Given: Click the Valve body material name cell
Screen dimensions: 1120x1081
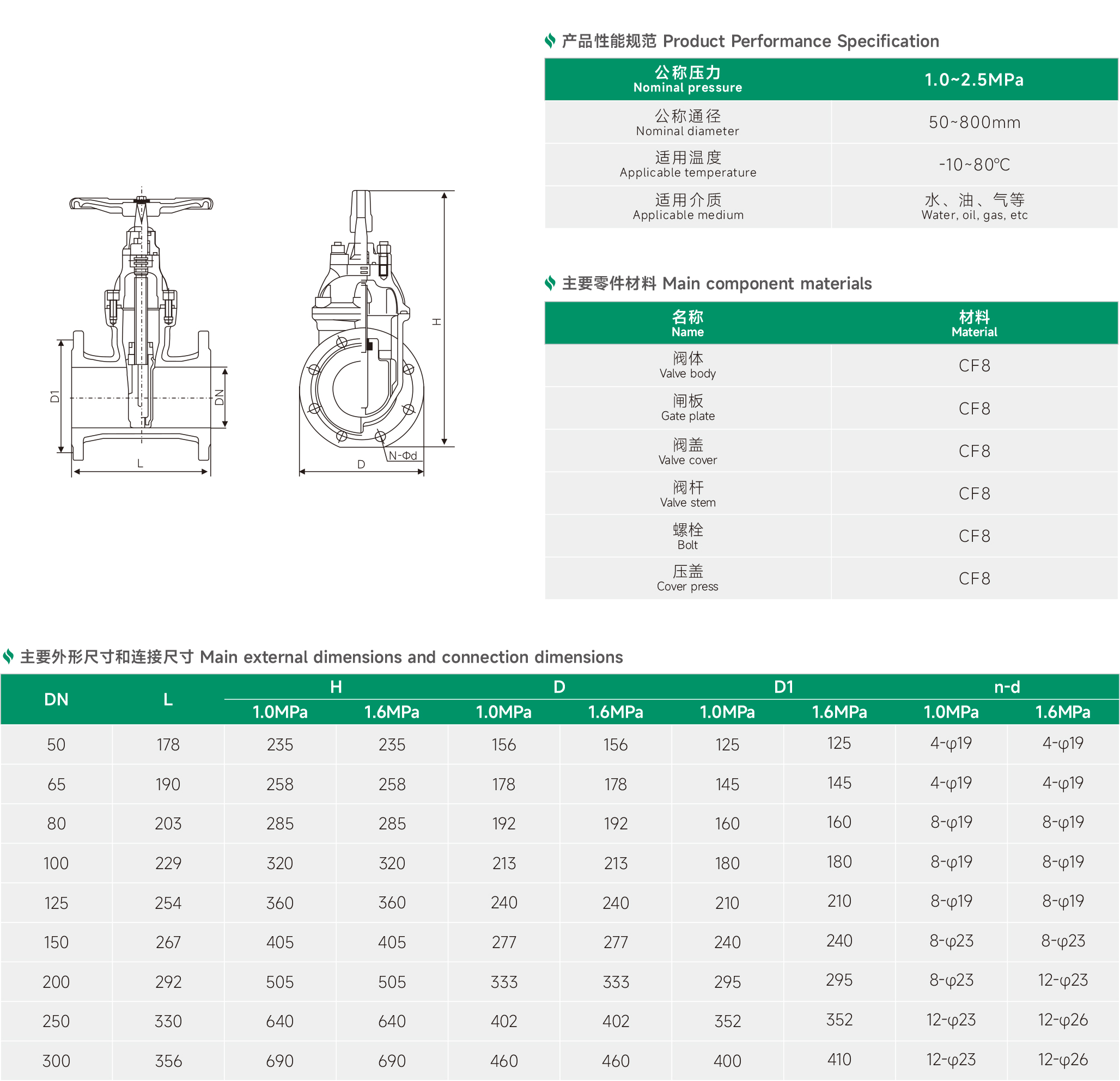Looking at the screenshot, I should [x=687, y=365].
